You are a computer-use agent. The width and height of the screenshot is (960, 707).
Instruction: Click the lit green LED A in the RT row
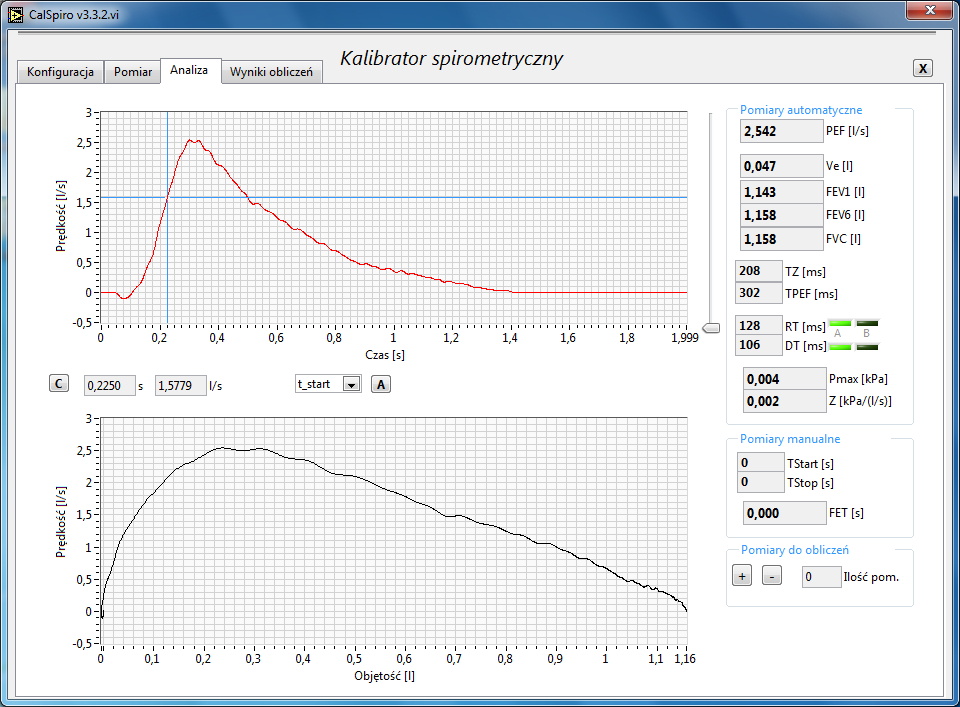(840, 323)
